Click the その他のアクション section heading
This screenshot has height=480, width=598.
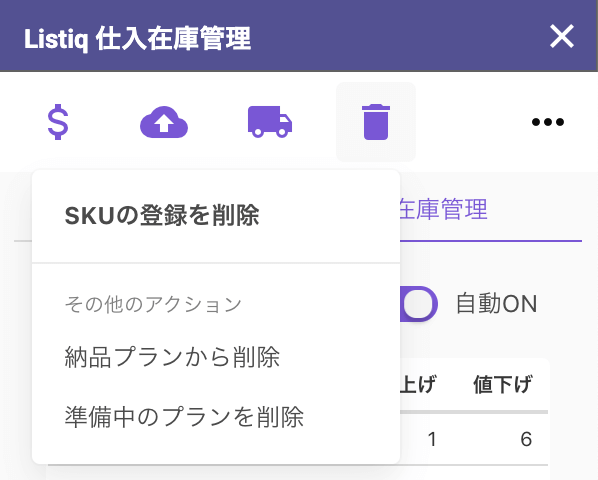pyautogui.click(x=153, y=304)
